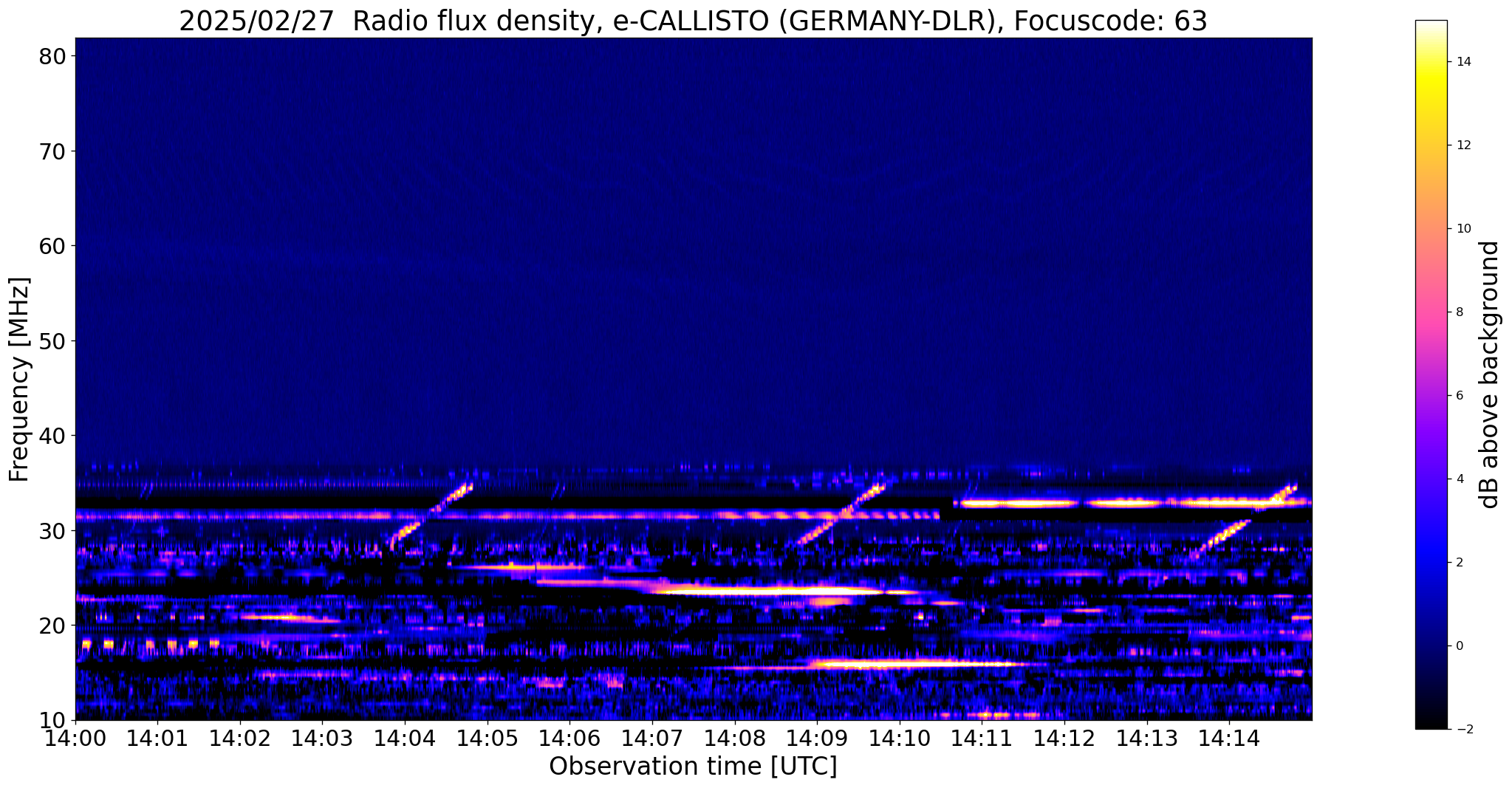Click the 20 MHz frequency tick label
This screenshot has height=788, width=1512.
tap(52, 626)
